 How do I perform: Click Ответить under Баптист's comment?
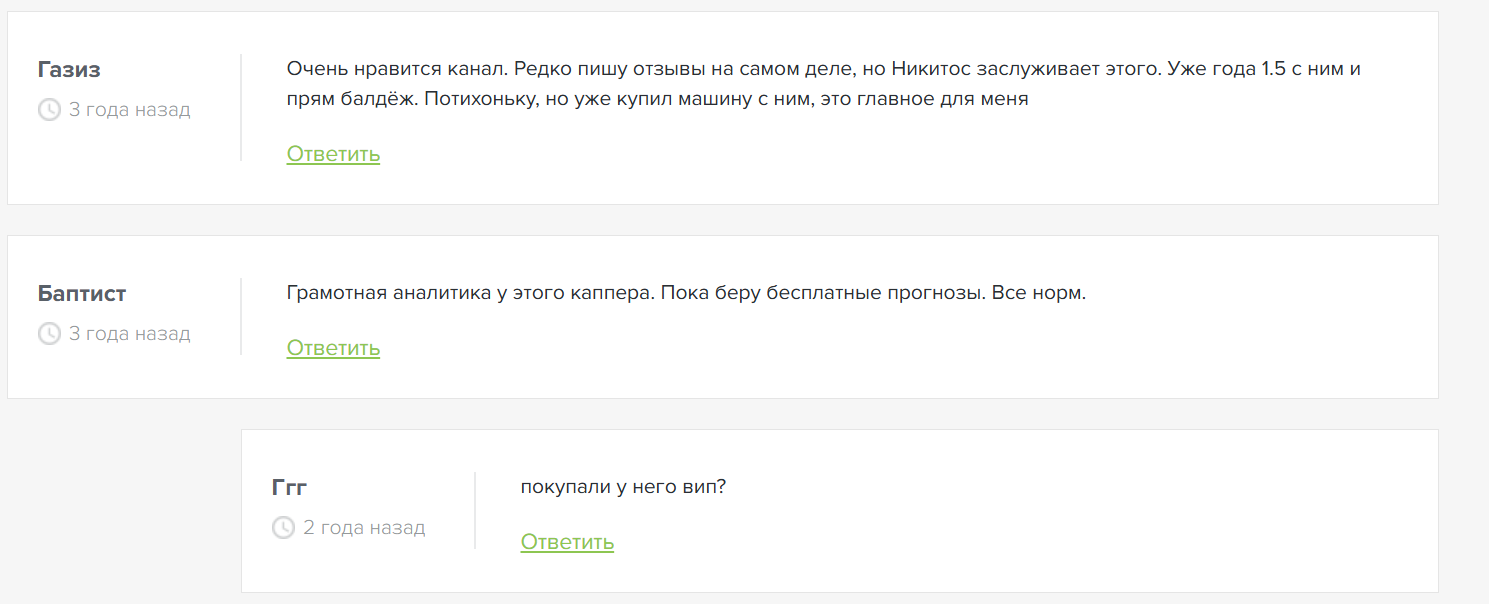(x=333, y=348)
